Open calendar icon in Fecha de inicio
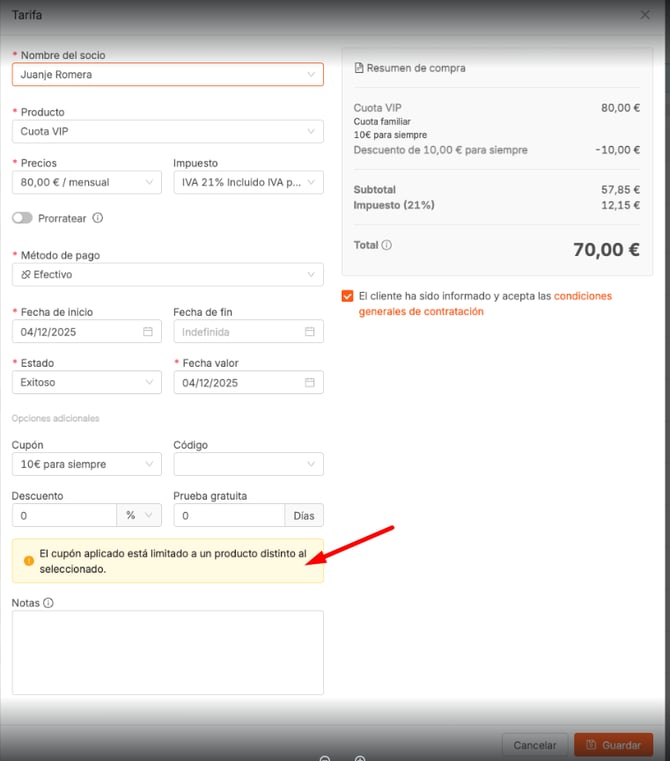 pos(148,332)
